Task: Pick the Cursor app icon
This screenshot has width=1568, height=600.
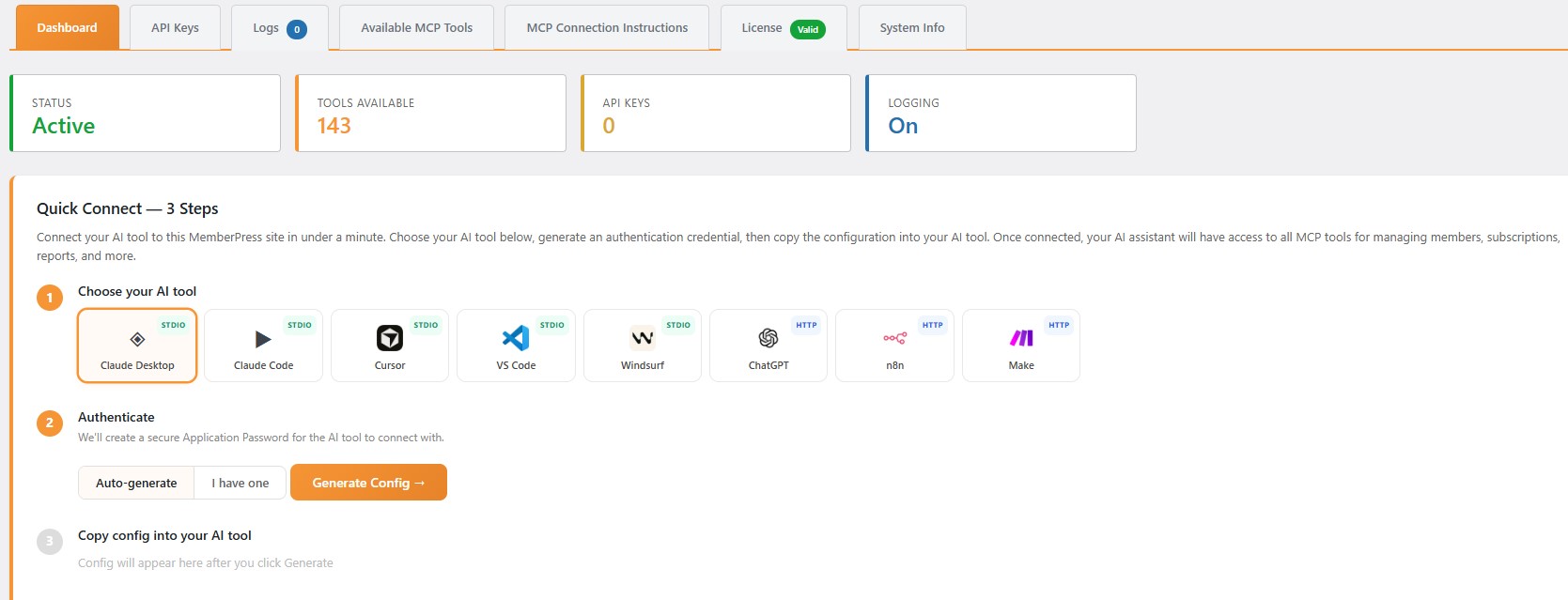Action: tap(390, 337)
